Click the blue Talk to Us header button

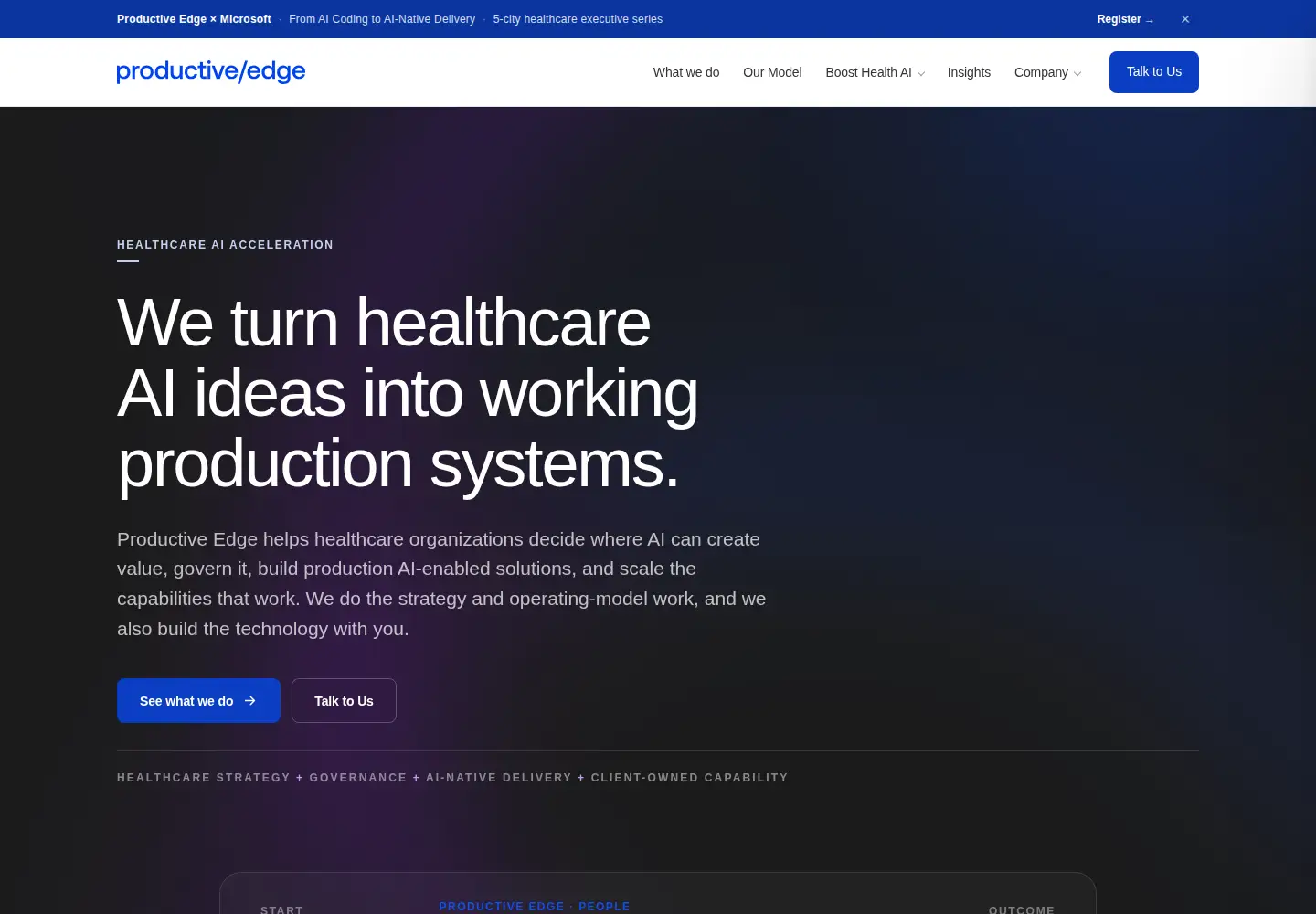[1154, 72]
